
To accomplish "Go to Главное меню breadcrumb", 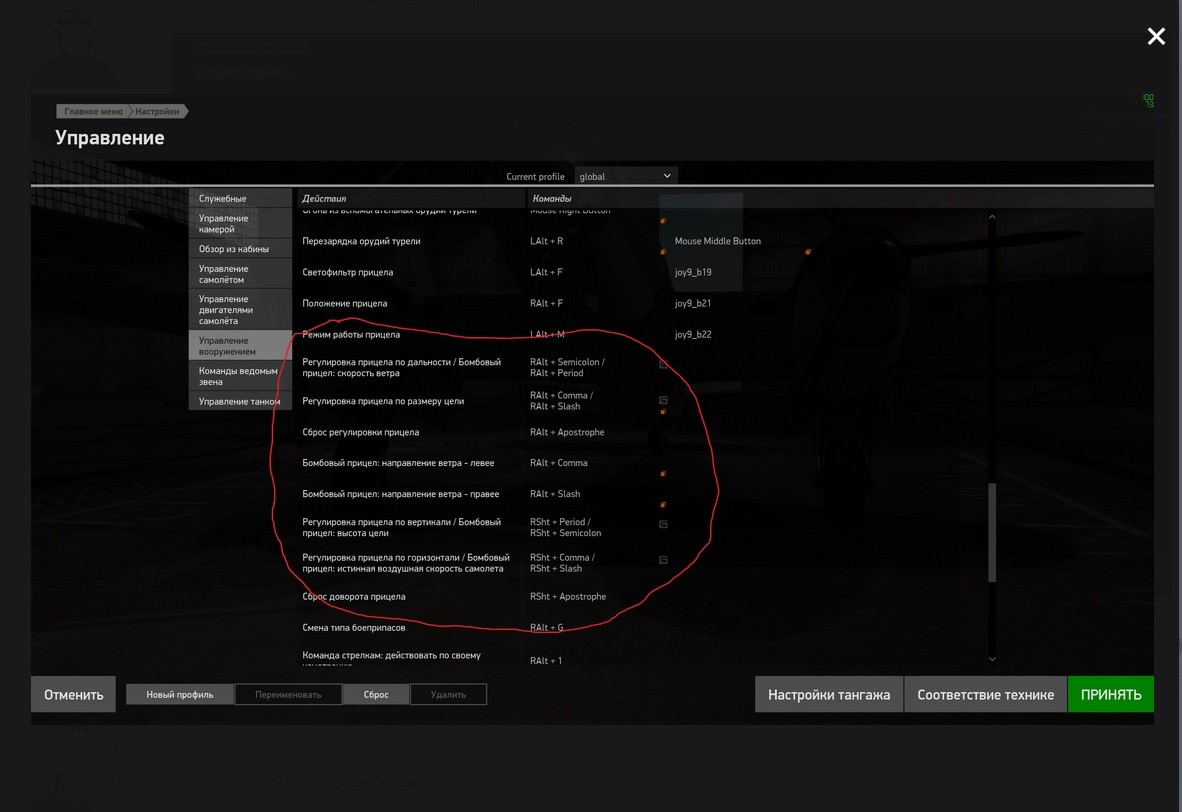I will (93, 112).
